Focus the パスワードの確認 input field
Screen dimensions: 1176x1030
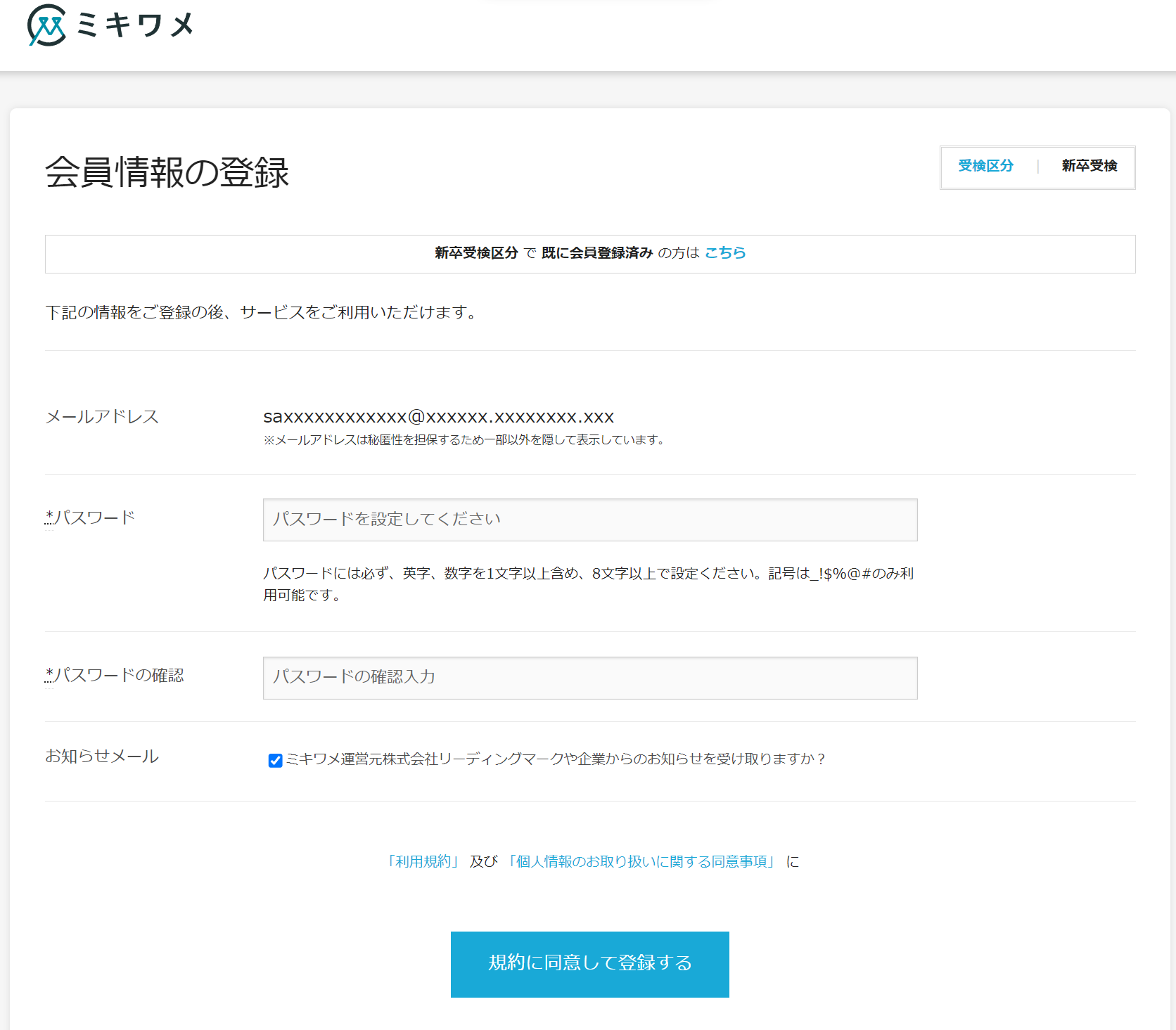click(x=589, y=678)
